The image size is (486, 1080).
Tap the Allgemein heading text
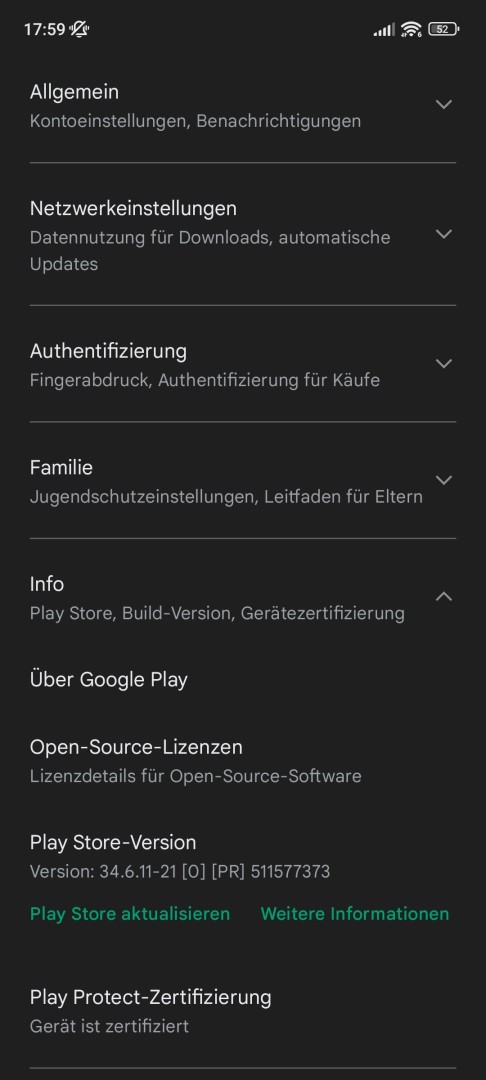pyautogui.click(x=74, y=92)
